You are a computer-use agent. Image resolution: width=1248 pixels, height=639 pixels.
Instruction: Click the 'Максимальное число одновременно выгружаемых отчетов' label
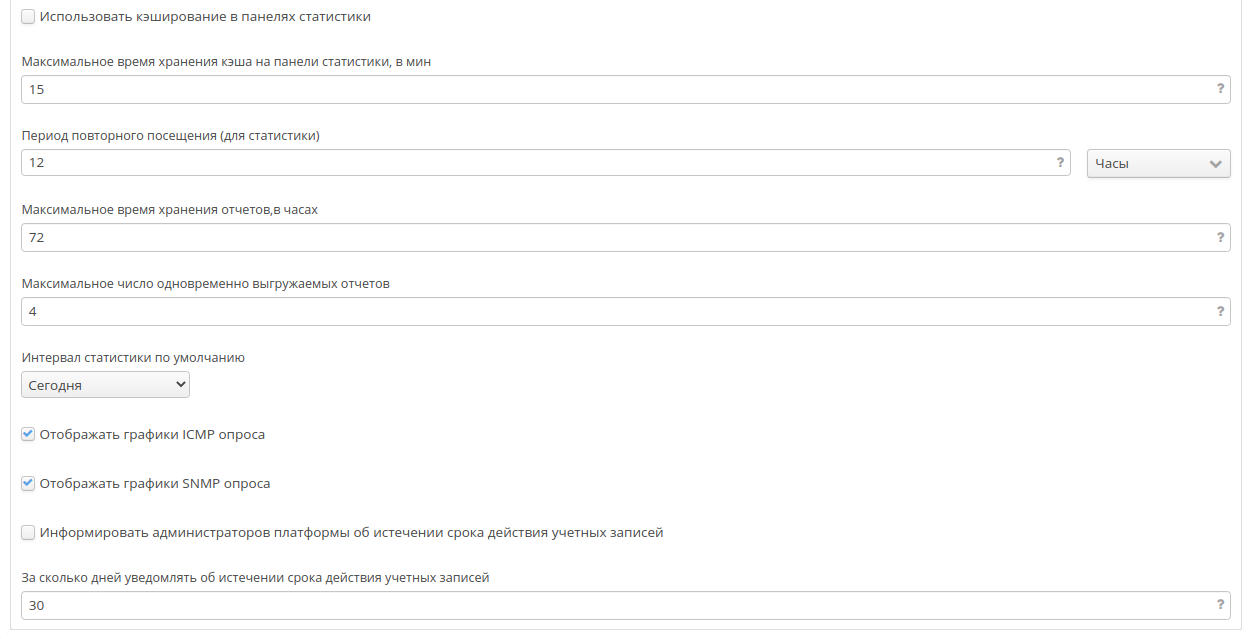(x=205, y=284)
